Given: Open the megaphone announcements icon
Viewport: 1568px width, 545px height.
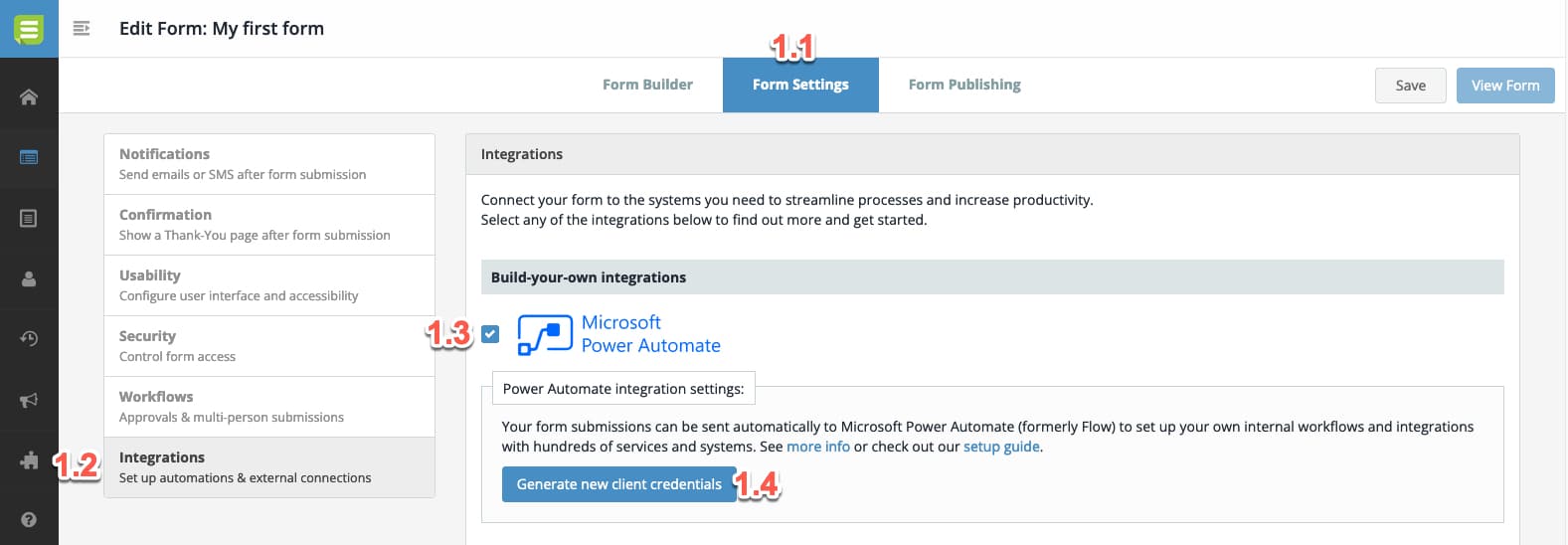Looking at the screenshot, I should coord(29,400).
